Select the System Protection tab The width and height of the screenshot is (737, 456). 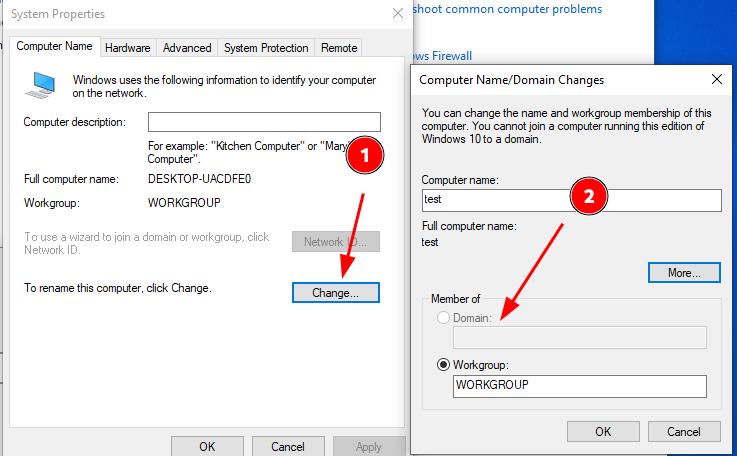(x=266, y=48)
